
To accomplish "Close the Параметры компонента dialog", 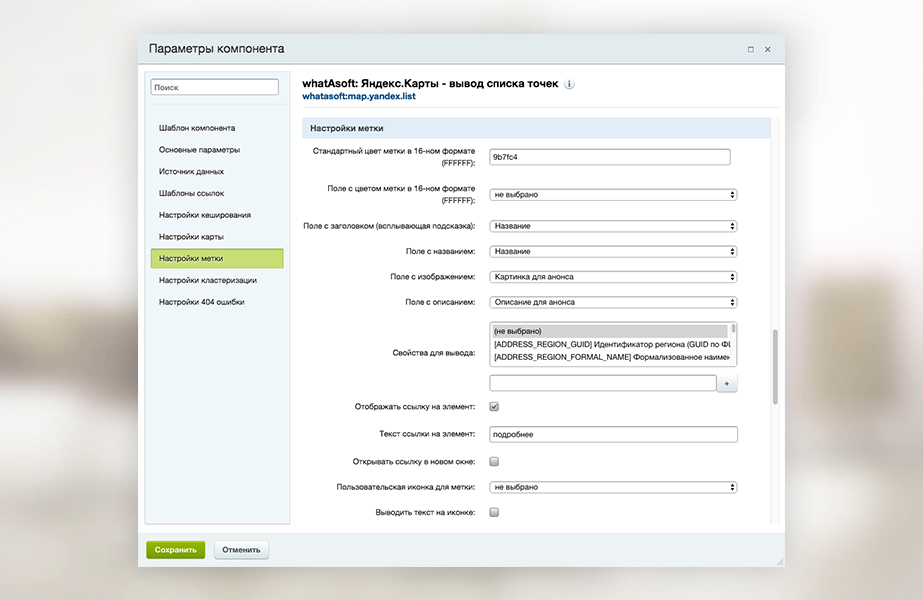I will click(768, 49).
